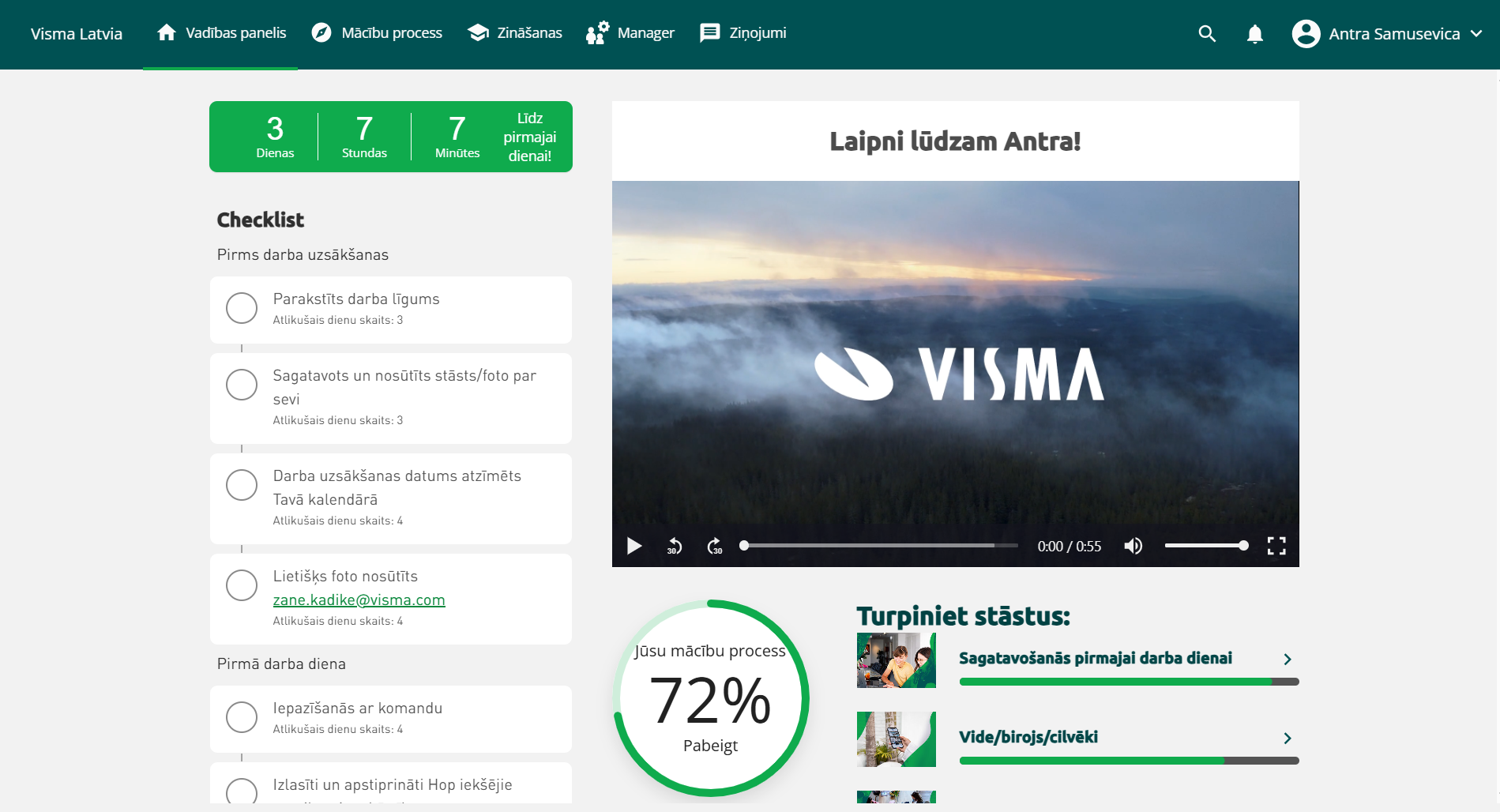Click the Pirmā darba diena label
The width and height of the screenshot is (1500, 812).
(281, 664)
